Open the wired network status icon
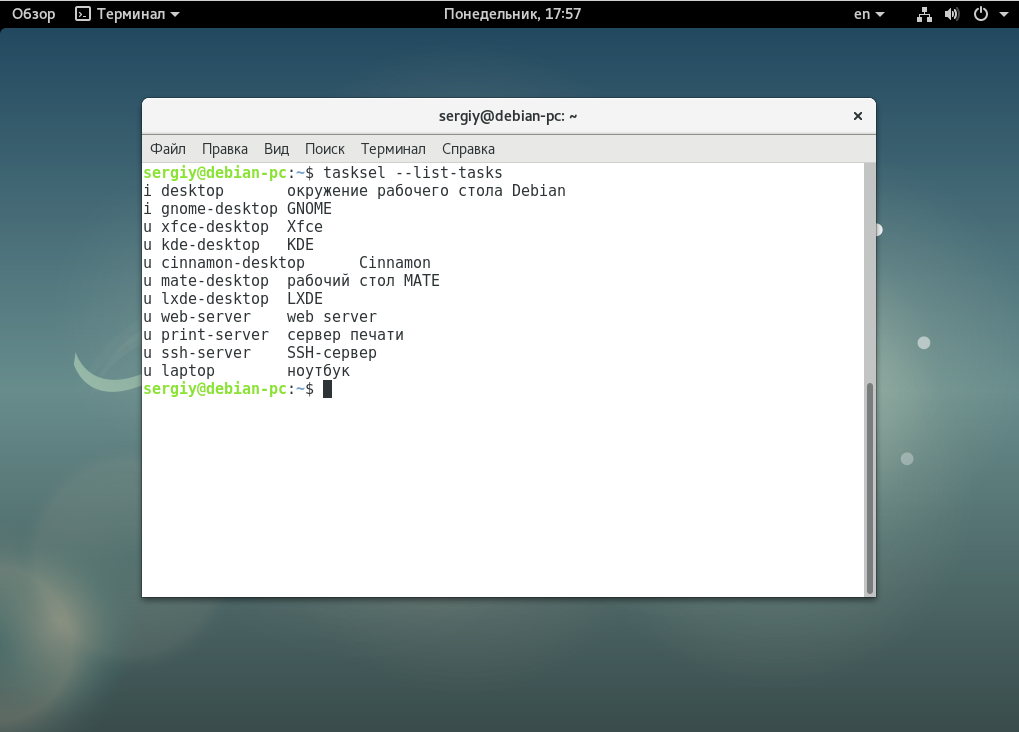1019x732 pixels. [923, 14]
